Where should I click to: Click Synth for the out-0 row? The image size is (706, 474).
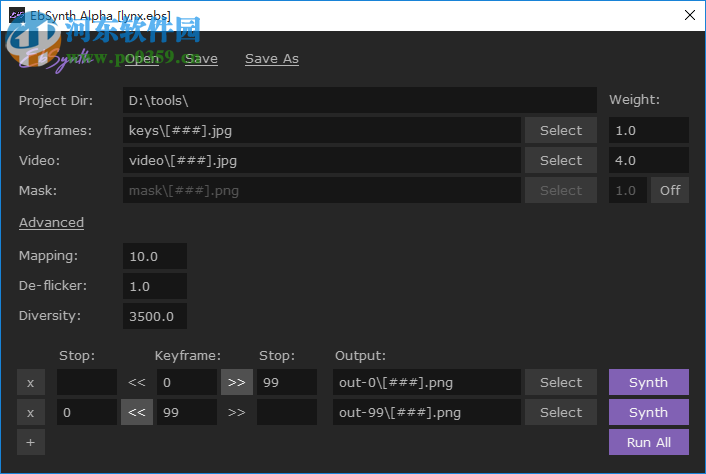(x=649, y=383)
